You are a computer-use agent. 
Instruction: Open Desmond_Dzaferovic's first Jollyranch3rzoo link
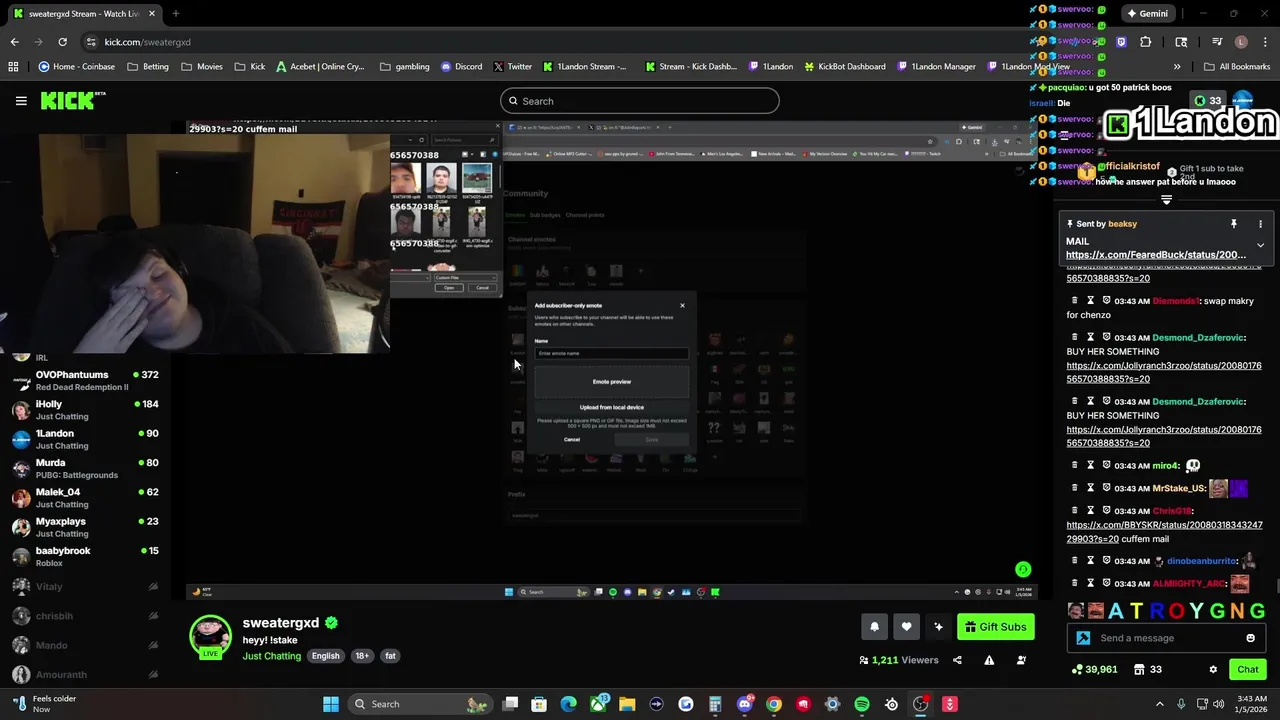pyautogui.click(x=1164, y=372)
